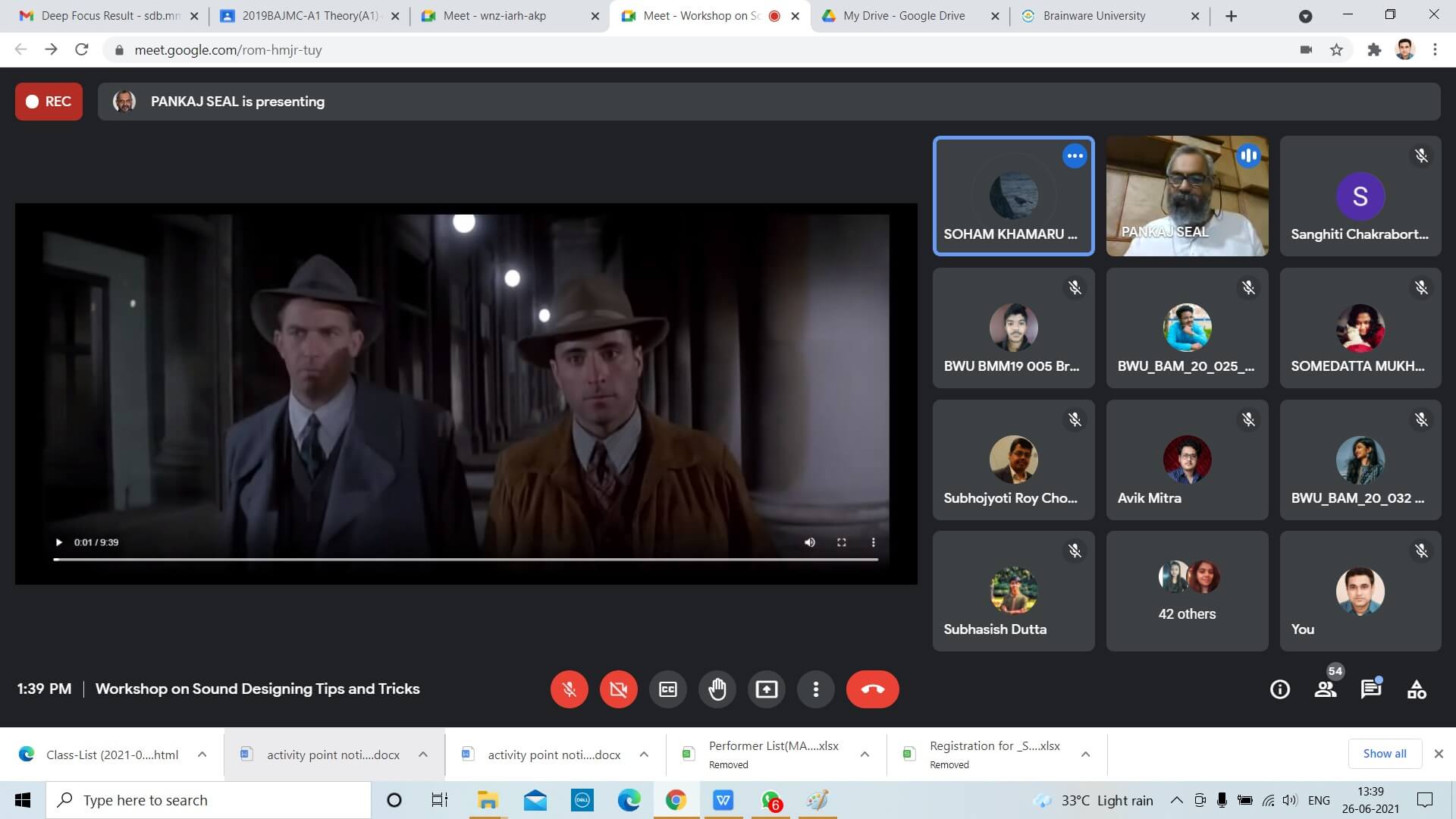Open the Present now screen-share button
Screen dimensions: 1456x819
(766, 689)
